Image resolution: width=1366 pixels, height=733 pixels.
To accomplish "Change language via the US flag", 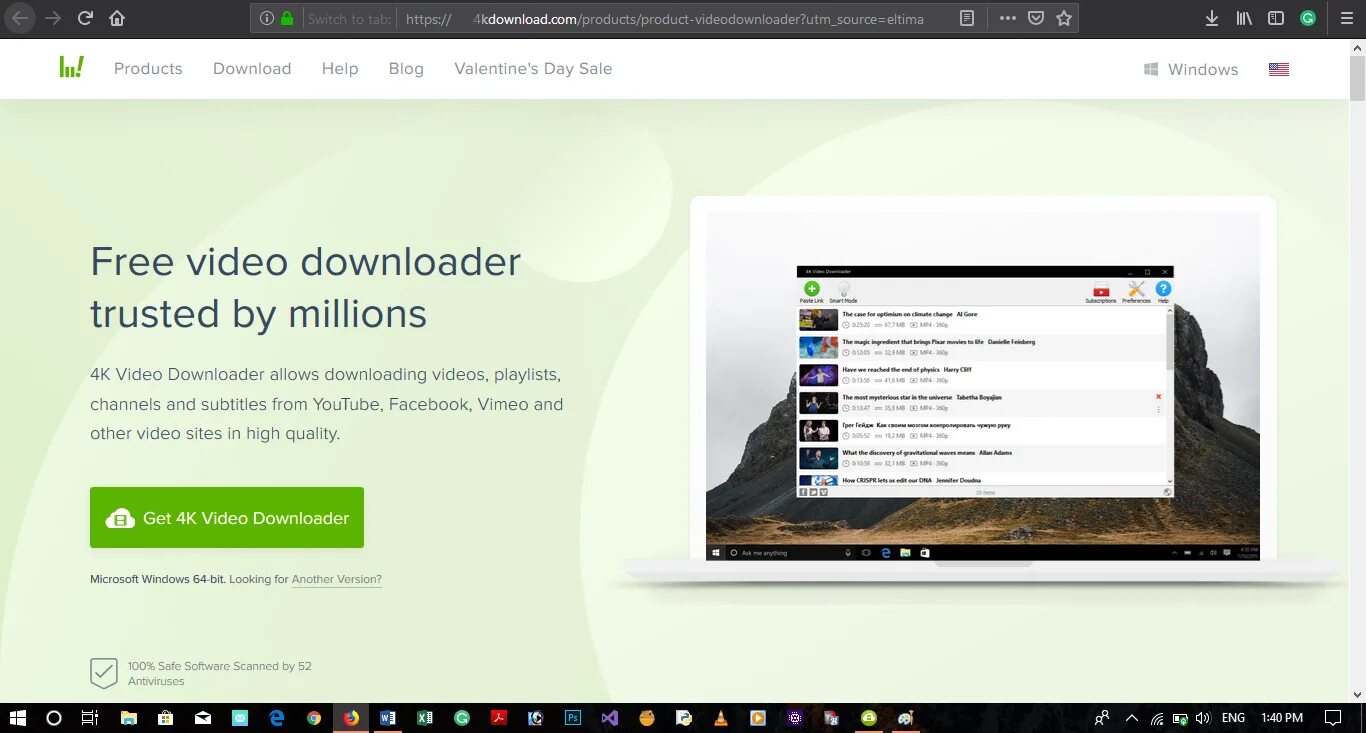I will pos(1279,69).
